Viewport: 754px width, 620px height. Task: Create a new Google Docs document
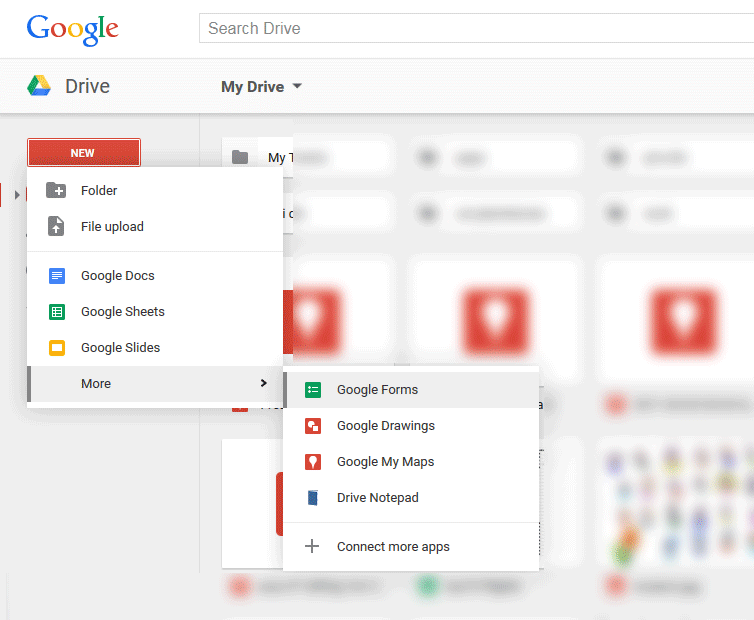pos(155,276)
